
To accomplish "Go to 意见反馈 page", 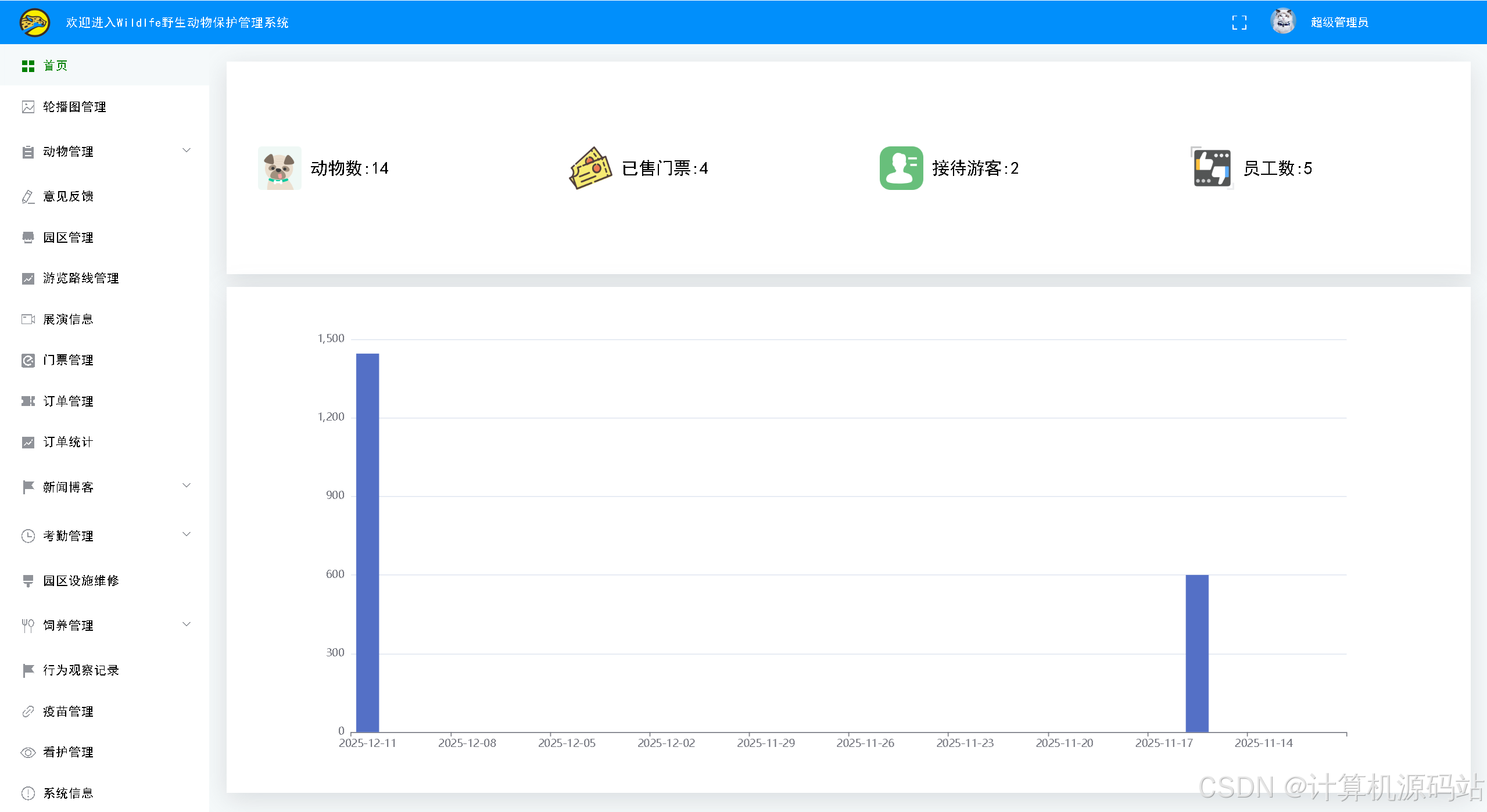I will 105,196.
